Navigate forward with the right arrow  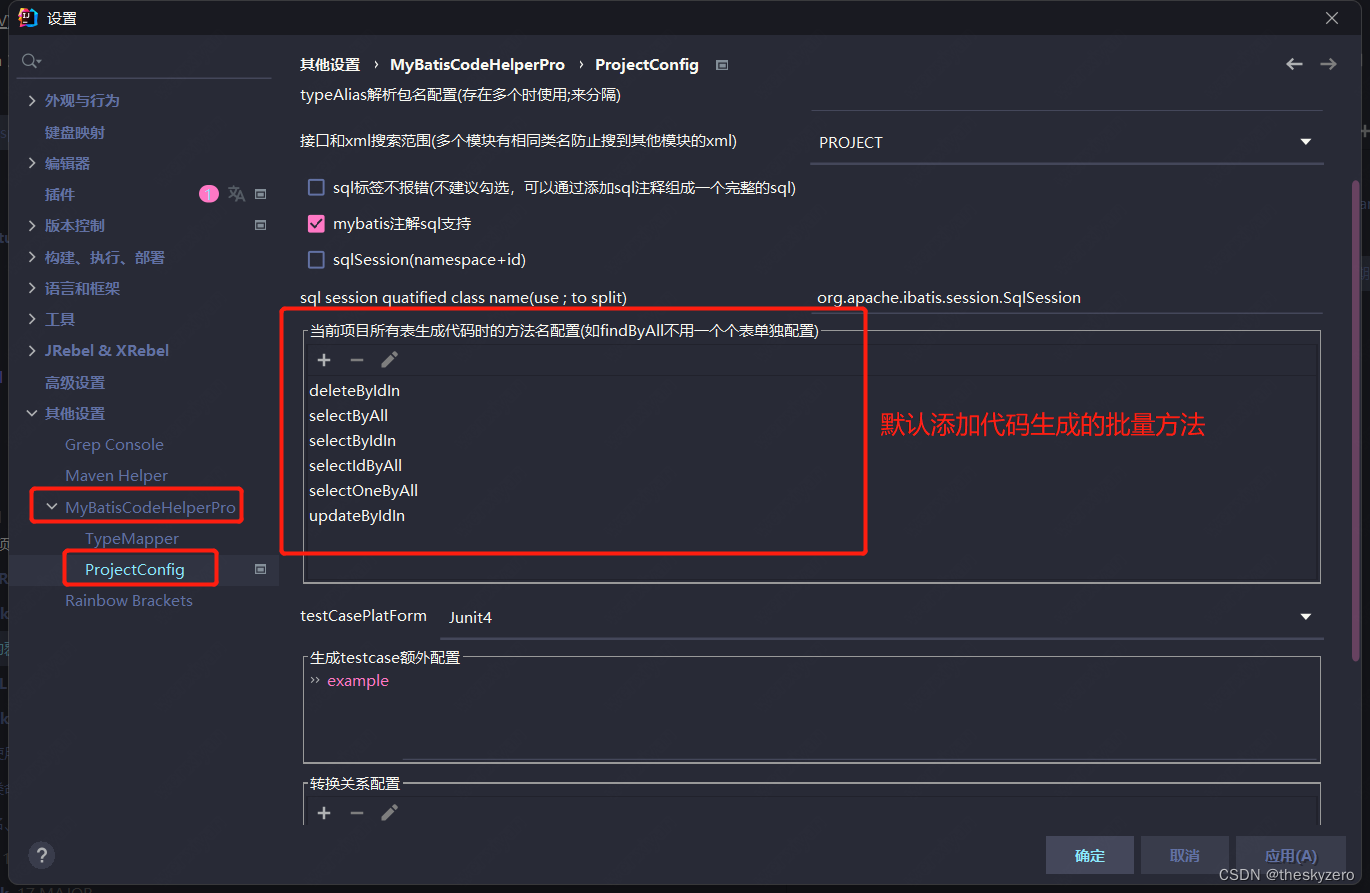coord(1328,64)
